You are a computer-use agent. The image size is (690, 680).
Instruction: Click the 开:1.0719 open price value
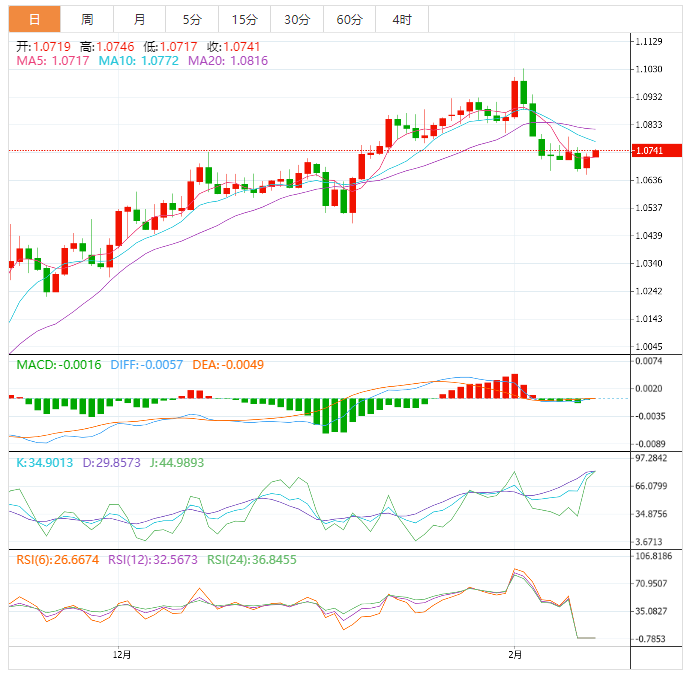(44, 47)
